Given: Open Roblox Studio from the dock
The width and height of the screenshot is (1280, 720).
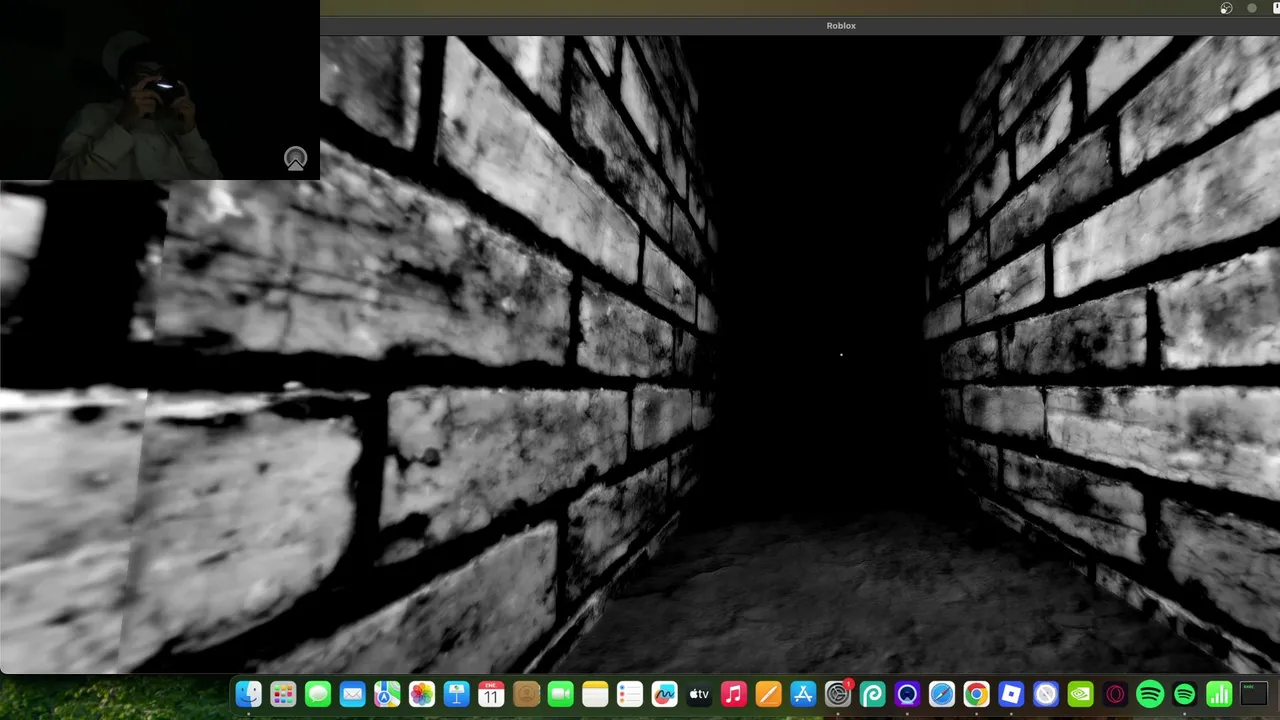Looking at the screenshot, I should [x=1011, y=694].
